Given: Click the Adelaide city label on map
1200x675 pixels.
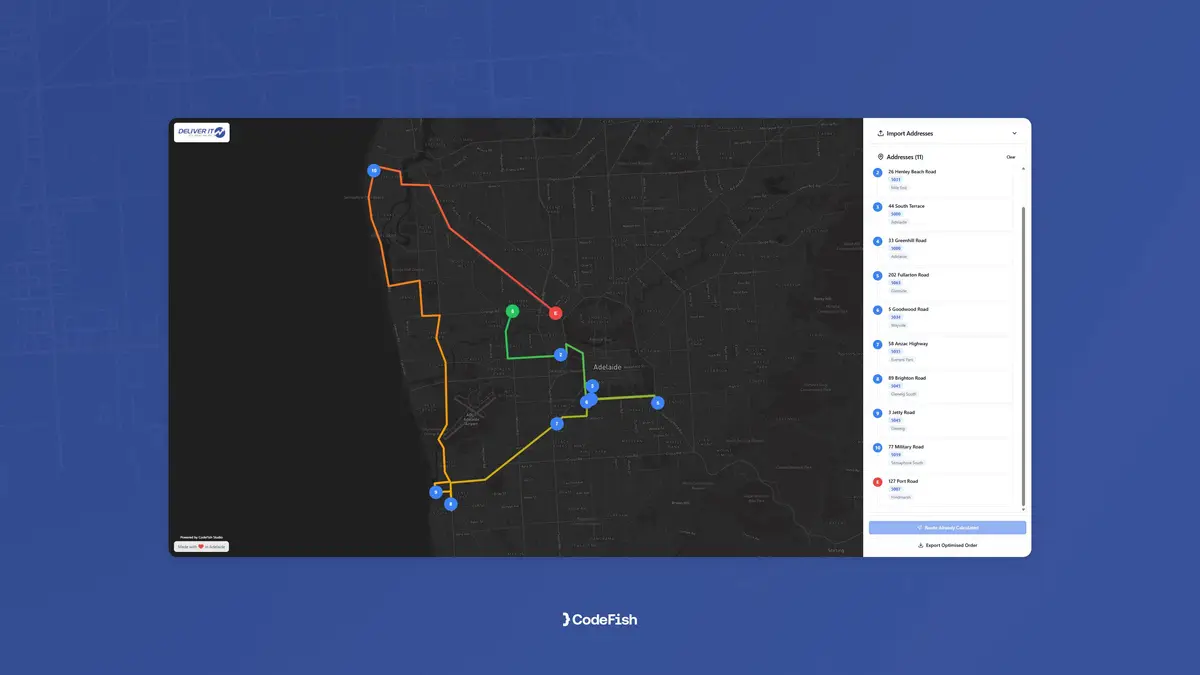Looking at the screenshot, I should point(607,367).
